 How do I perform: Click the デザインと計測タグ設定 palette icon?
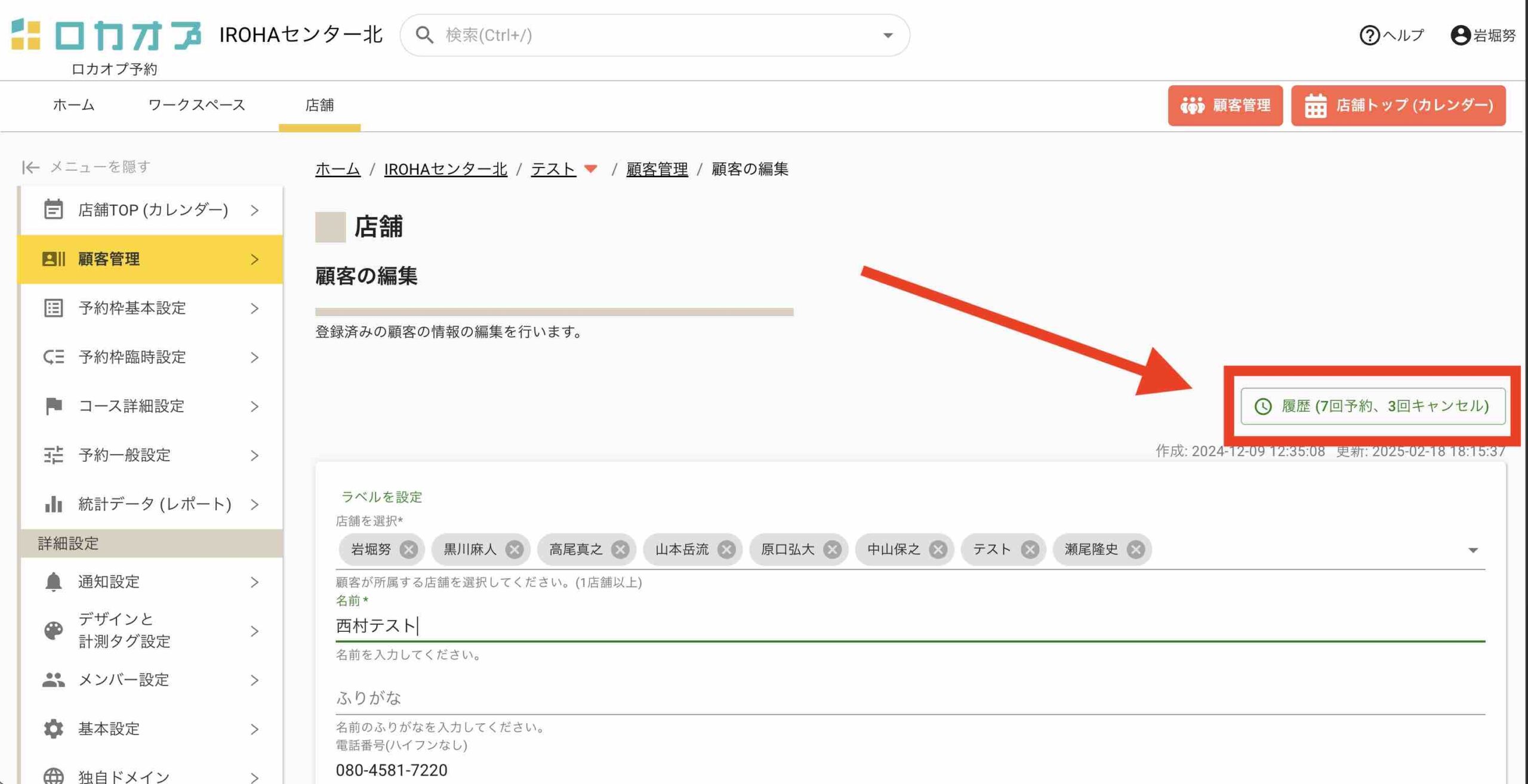53,630
